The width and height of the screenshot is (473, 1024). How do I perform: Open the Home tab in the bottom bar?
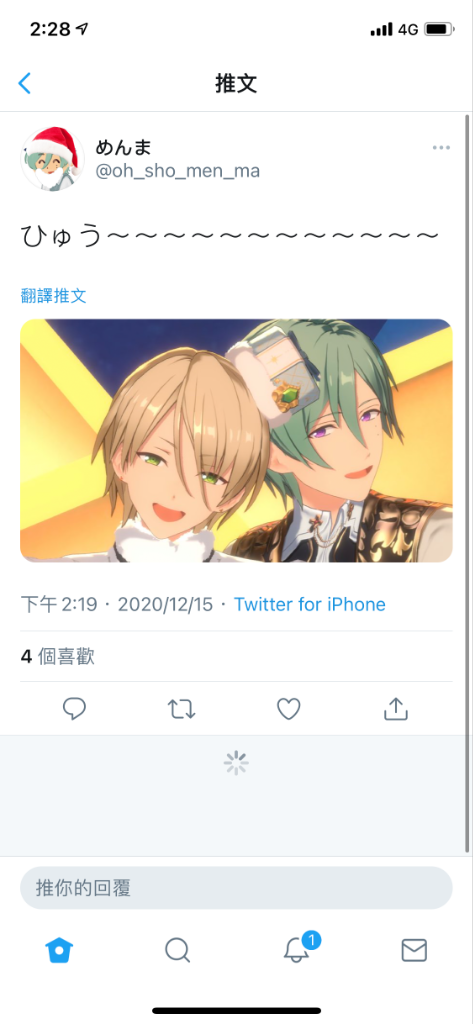tap(59, 950)
